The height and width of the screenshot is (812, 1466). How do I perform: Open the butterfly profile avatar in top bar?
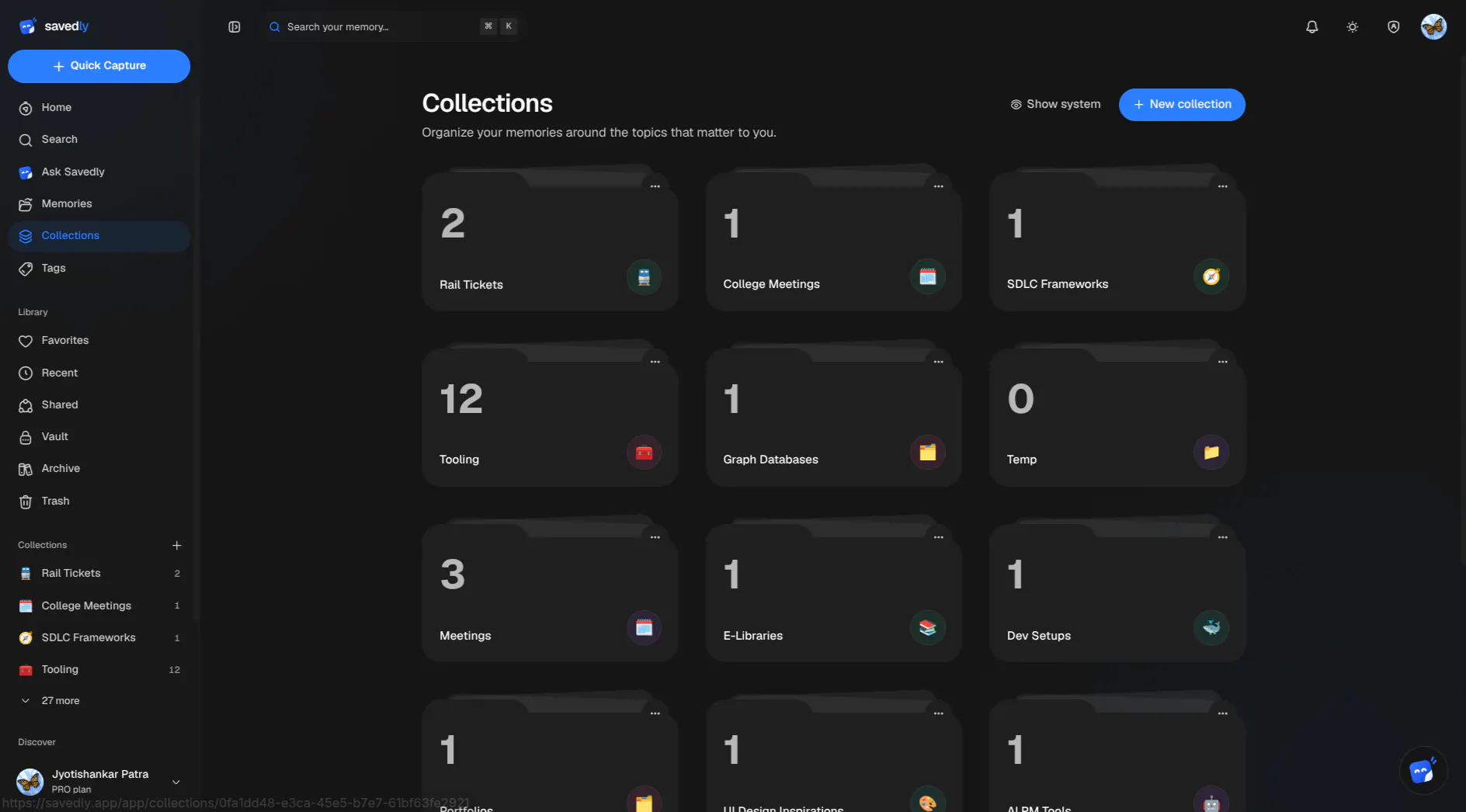point(1433,26)
